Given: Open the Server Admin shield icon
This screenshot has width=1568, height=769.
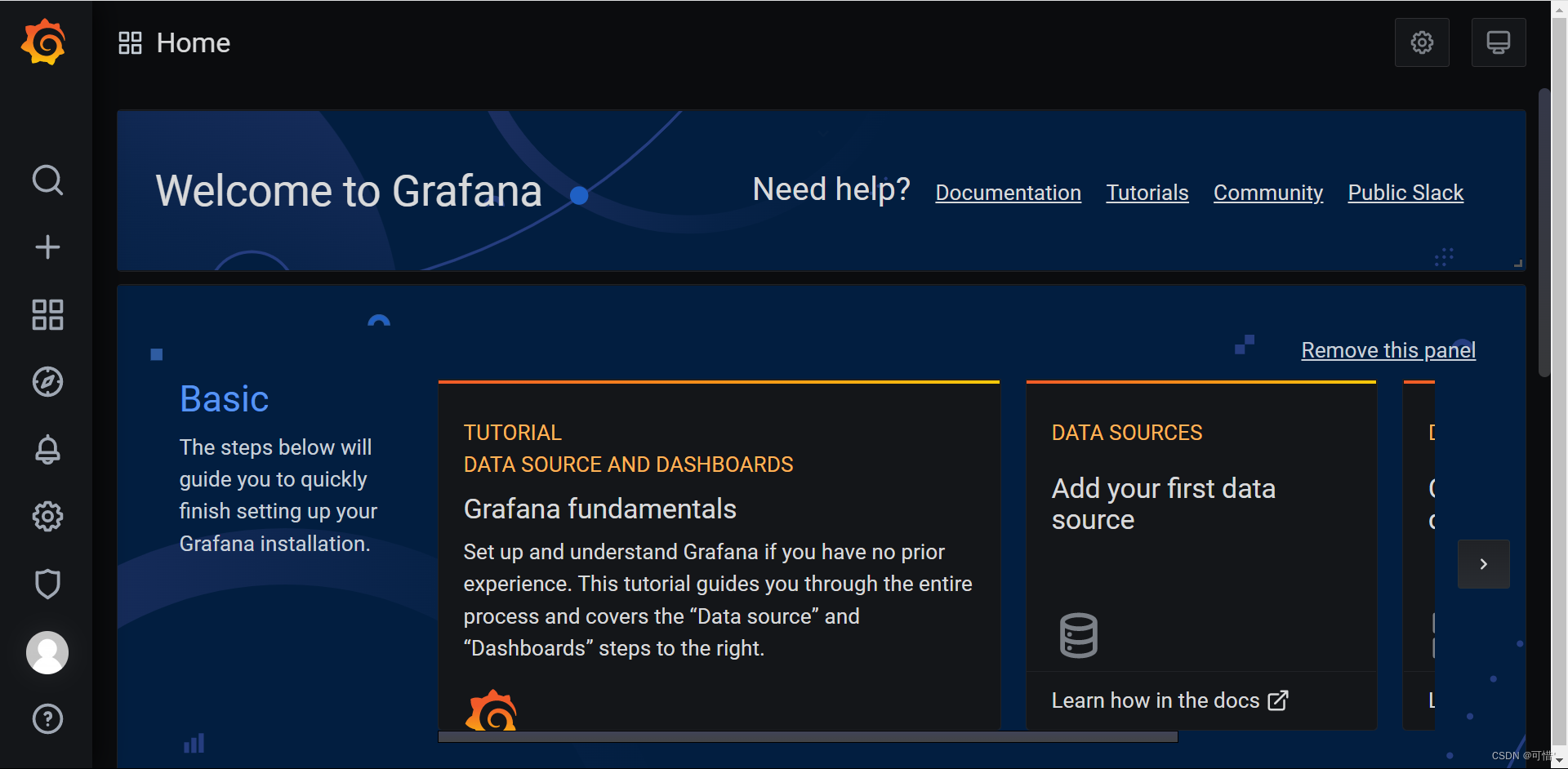Looking at the screenshot, I should point(47,584).
